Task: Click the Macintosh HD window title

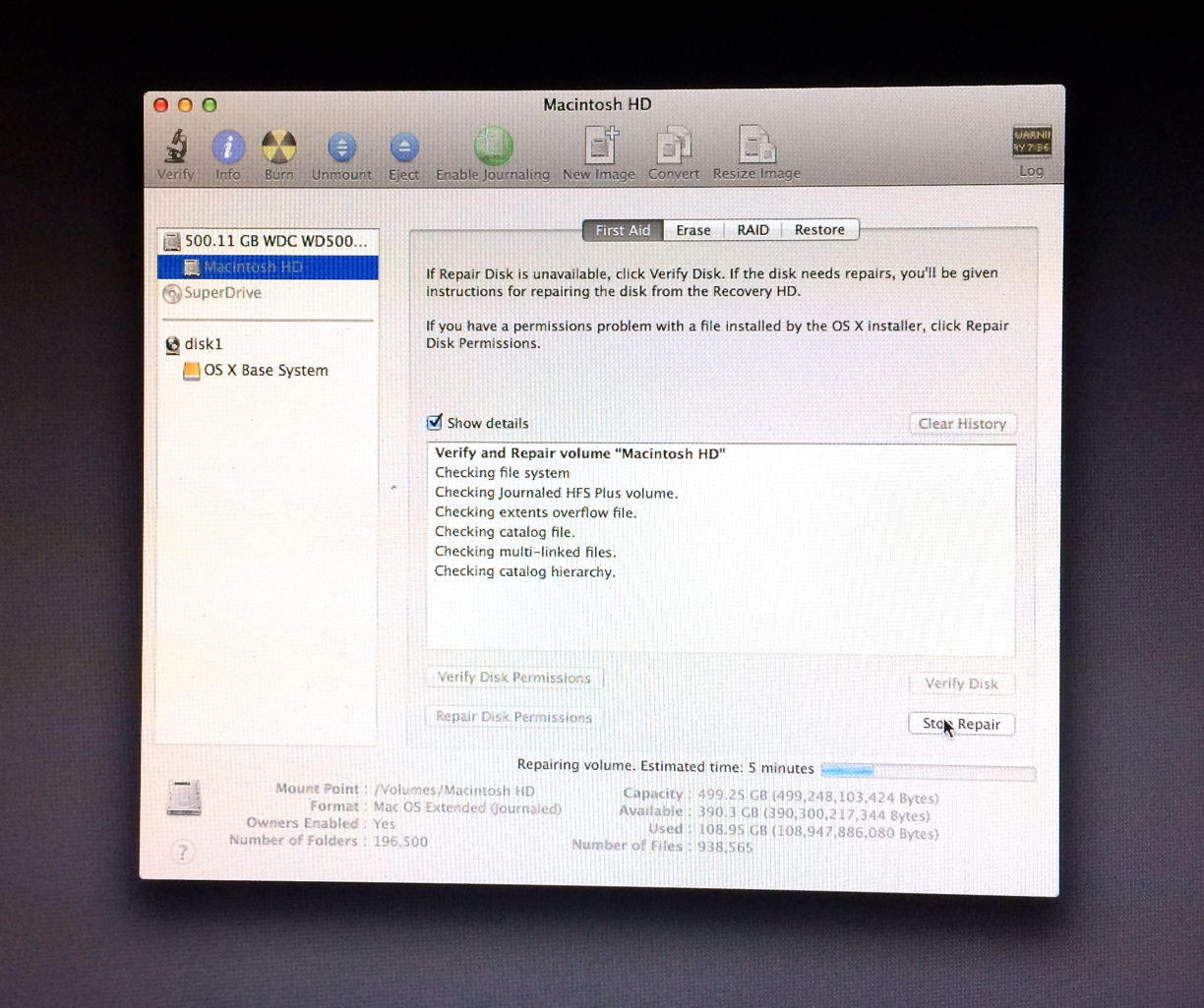Action: [x=597, y=104]
